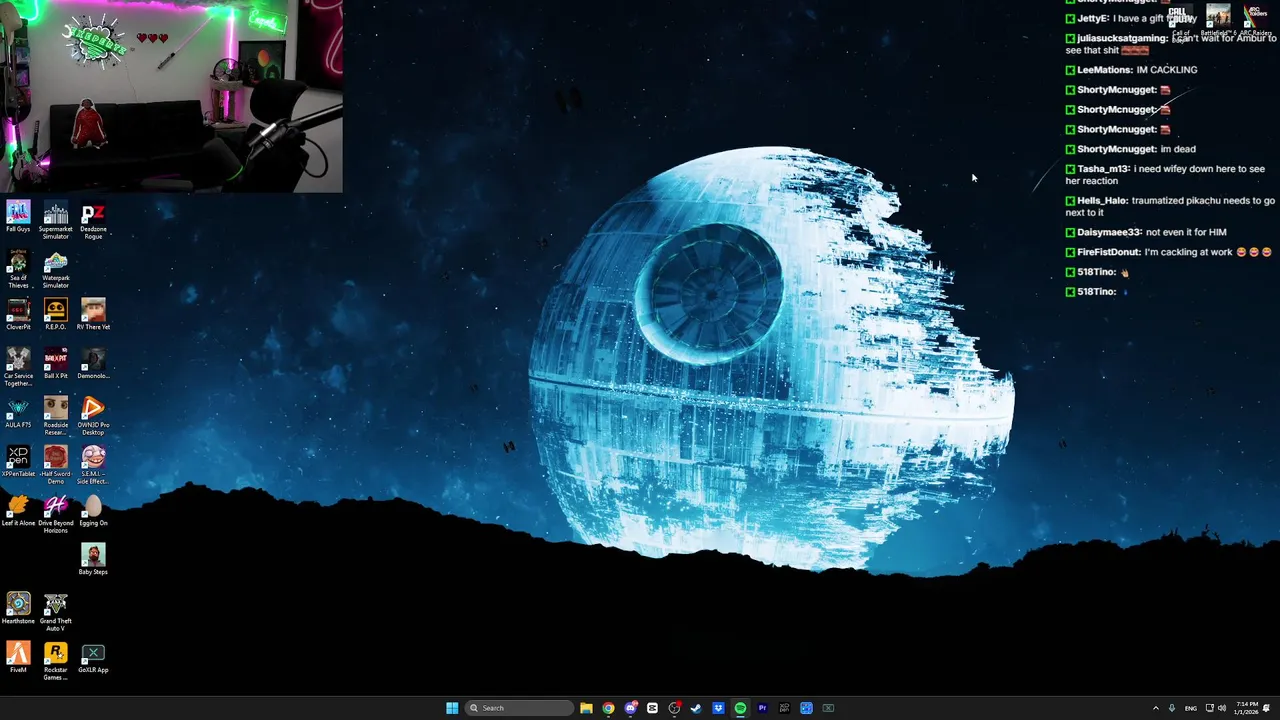The image size is (1280, 720).
Task: Select the Leaf it Alone shortcut
Action: pos(18,511)
